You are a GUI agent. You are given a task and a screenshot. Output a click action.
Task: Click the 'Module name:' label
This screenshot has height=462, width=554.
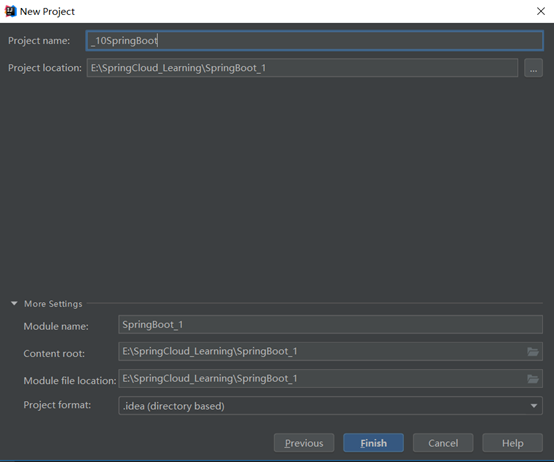[x=56, y=326]
